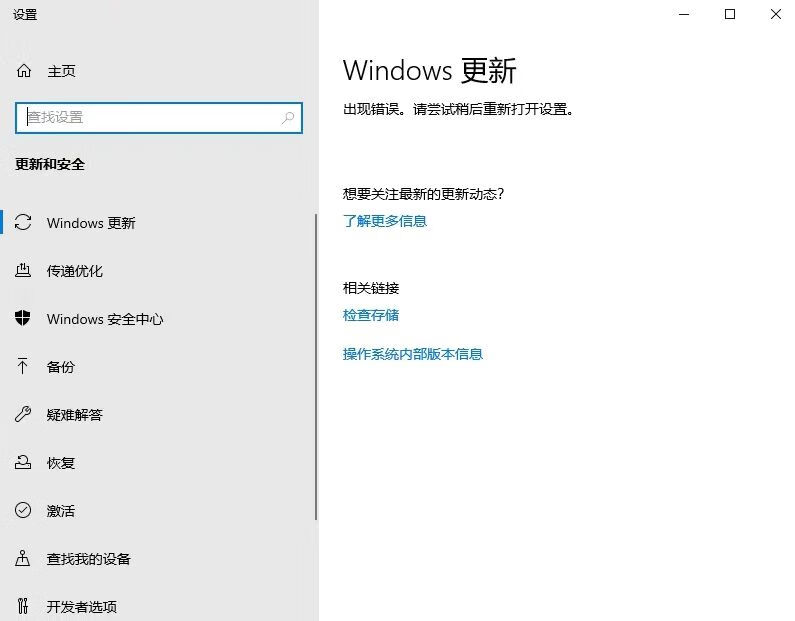Open the 主页 home label
This screenshot has width=795, height=621.
(x=61, y=71)
